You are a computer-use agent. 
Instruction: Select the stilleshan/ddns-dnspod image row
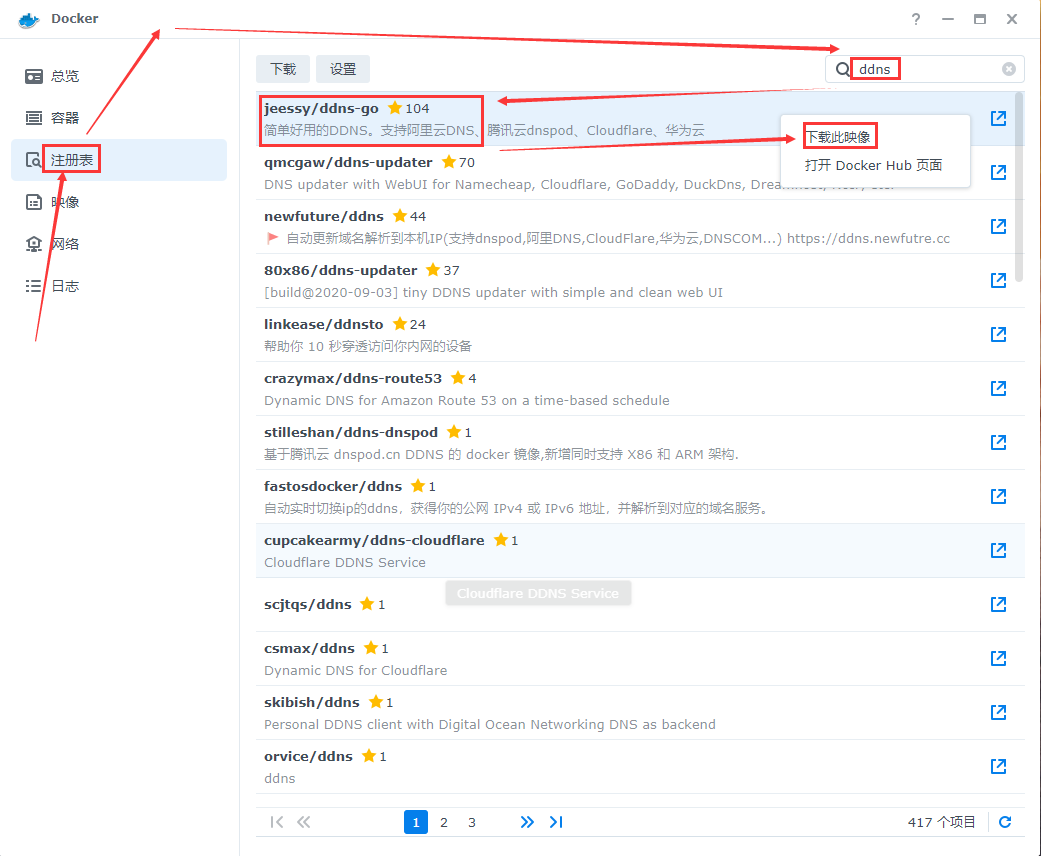[640, 443]
